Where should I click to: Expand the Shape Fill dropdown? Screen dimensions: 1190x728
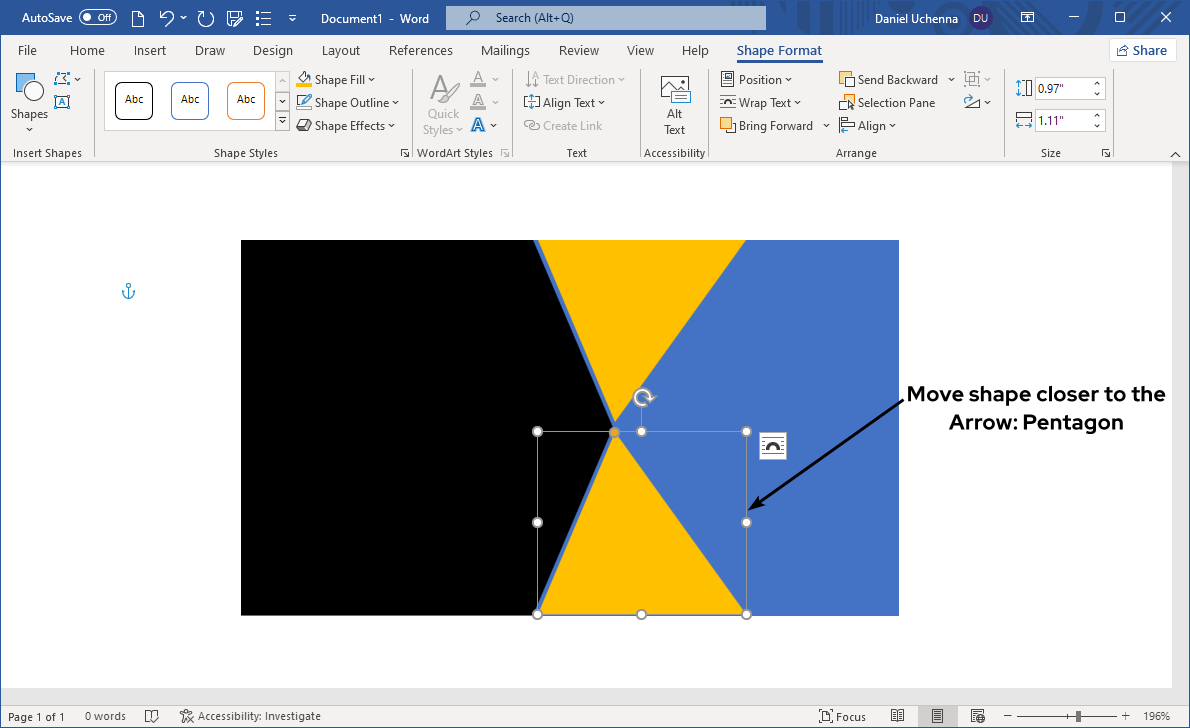point(371,80)
